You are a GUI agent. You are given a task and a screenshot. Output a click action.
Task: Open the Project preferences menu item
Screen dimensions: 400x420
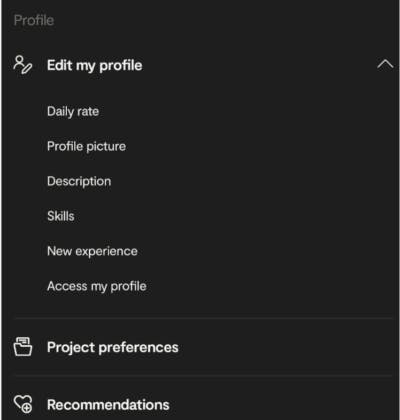pos(113,347)
